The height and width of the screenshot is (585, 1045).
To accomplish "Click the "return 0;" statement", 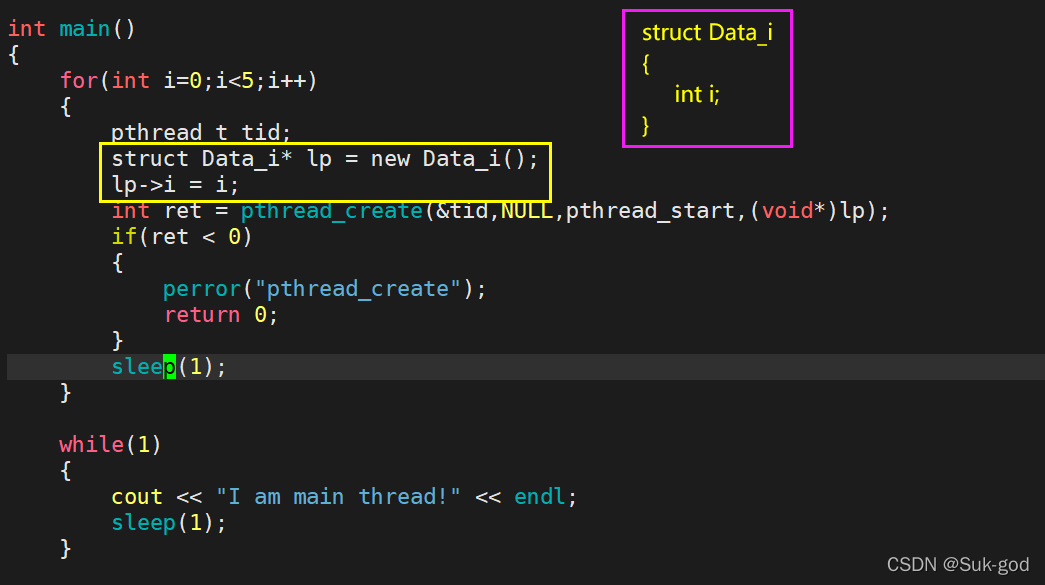I will pyautogui.click(x=221, y=314).
